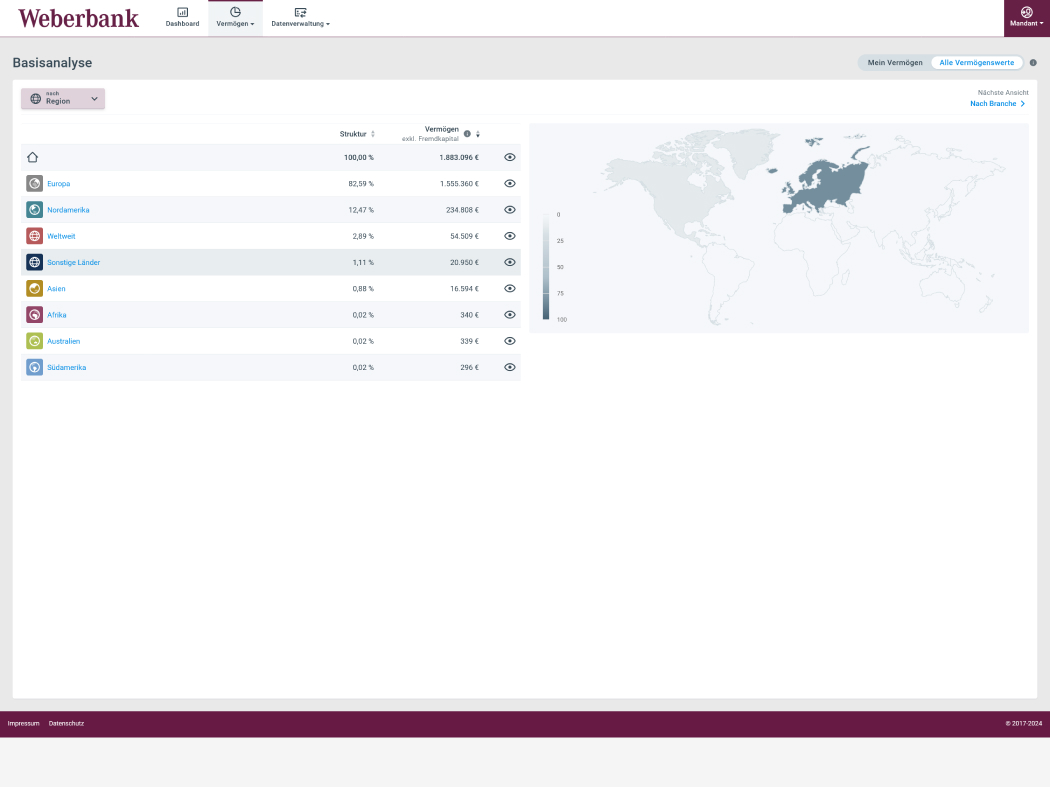Switch to Mein Vermögen view
This screenshot has height=787, width=1050.
click(894, 63)
